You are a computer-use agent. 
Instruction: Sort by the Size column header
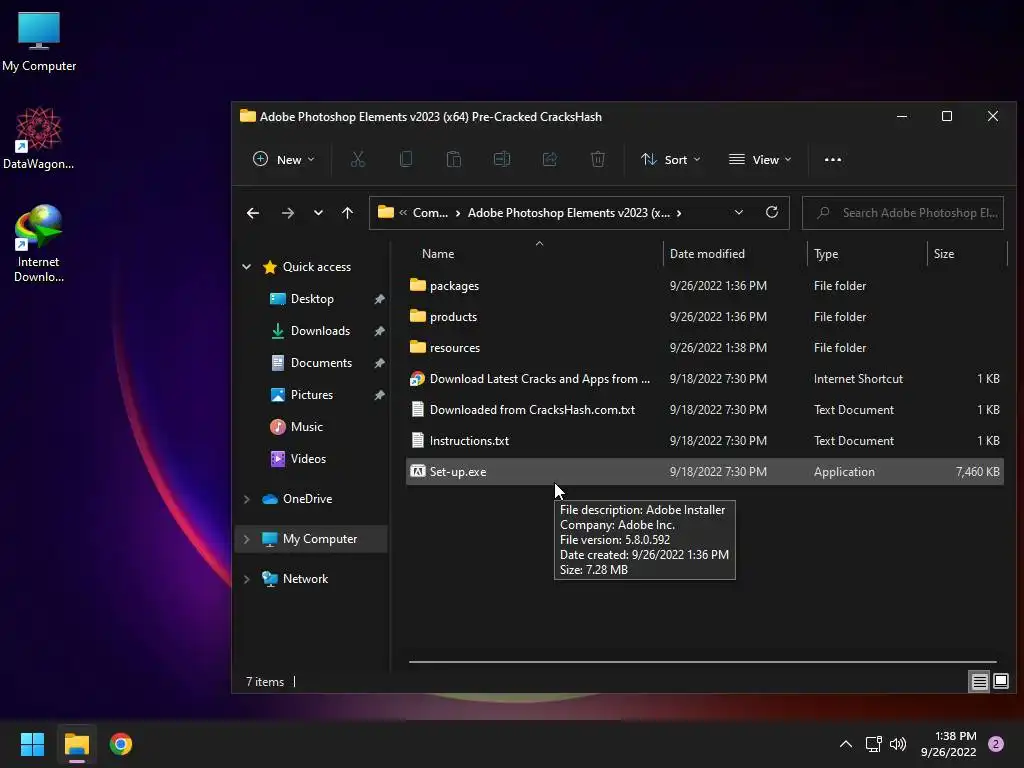(967, 254)
